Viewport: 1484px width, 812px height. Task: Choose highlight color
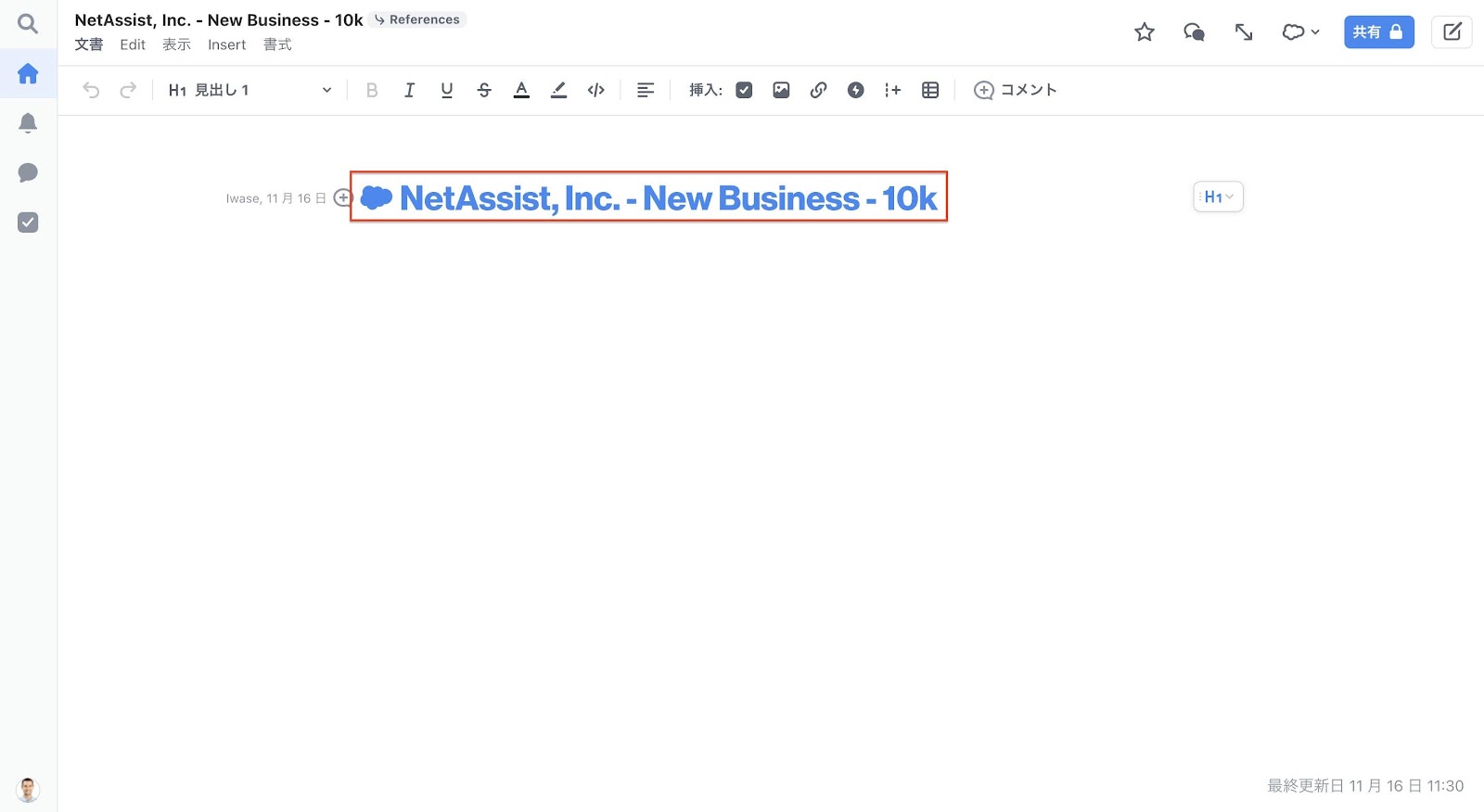(558, 90)
